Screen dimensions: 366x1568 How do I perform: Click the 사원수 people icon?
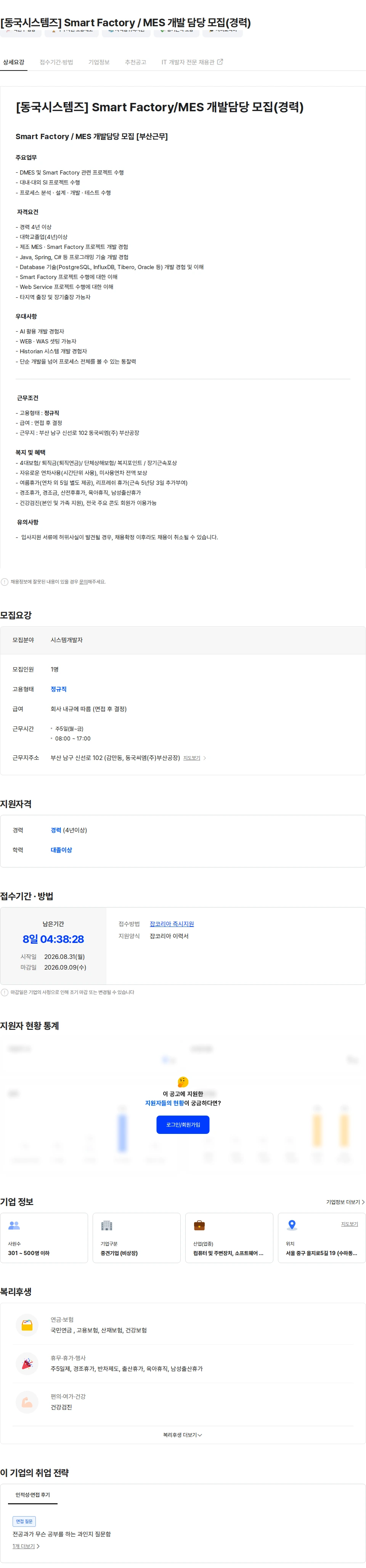point(14,1225)
